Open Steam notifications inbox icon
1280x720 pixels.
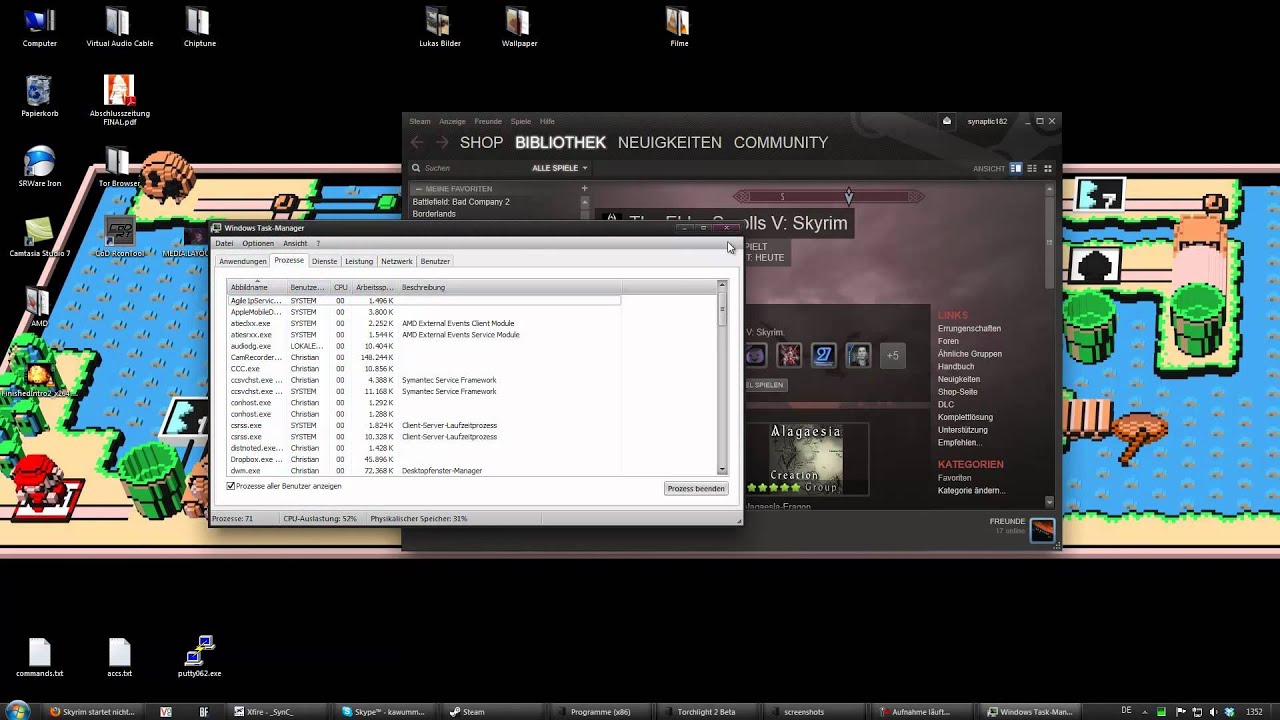click(947, 121)
